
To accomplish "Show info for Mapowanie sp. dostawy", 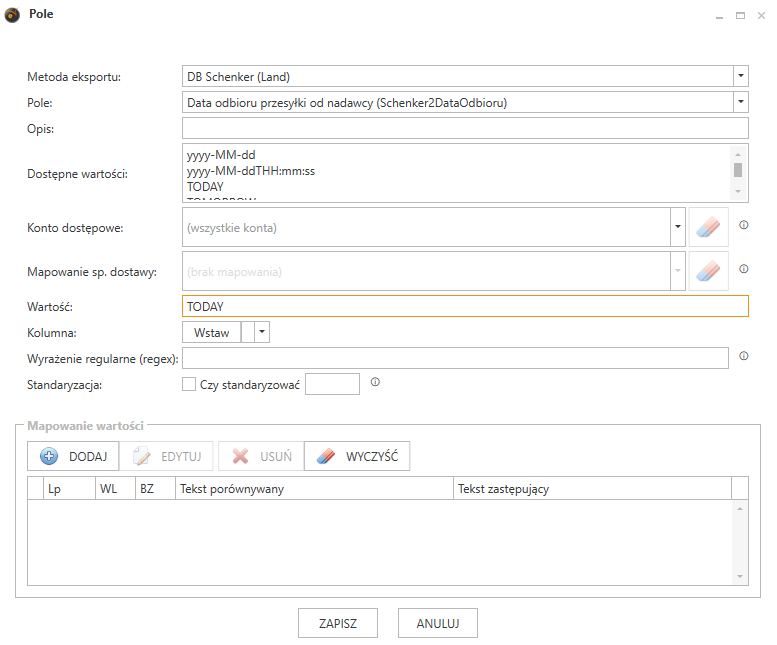I will pos(743,269).
